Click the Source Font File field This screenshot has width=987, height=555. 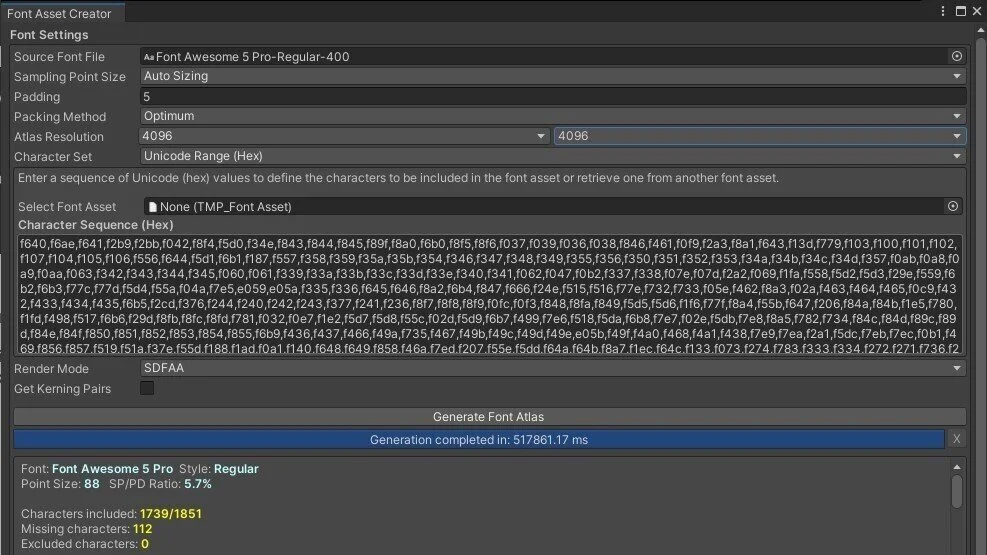click(553, 56)
